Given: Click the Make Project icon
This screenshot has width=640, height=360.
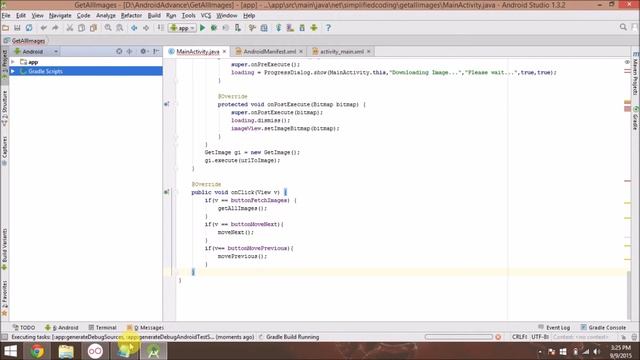Looking at the screenshot, I should click(x=160, y=28).
